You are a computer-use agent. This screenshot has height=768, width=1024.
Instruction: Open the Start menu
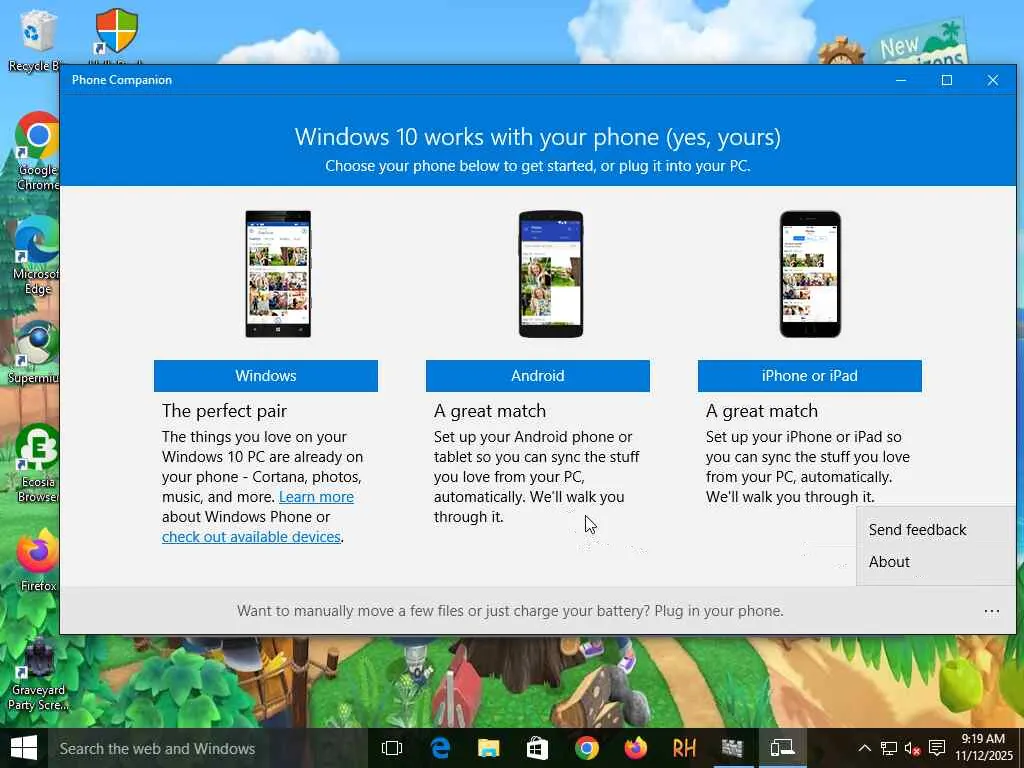pos(24,748)
